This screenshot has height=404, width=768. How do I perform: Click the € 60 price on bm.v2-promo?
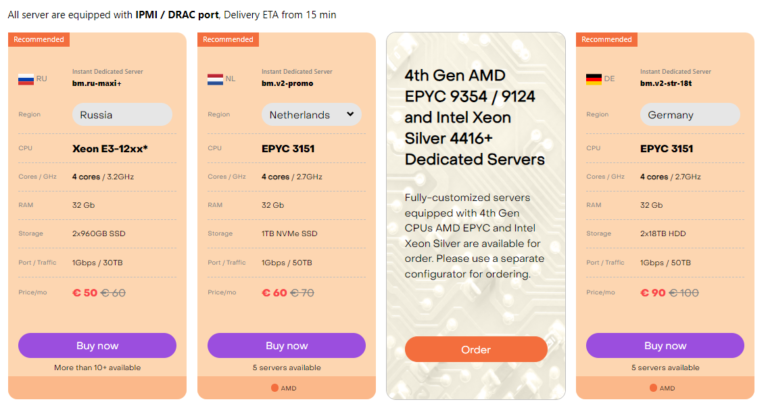274,292
